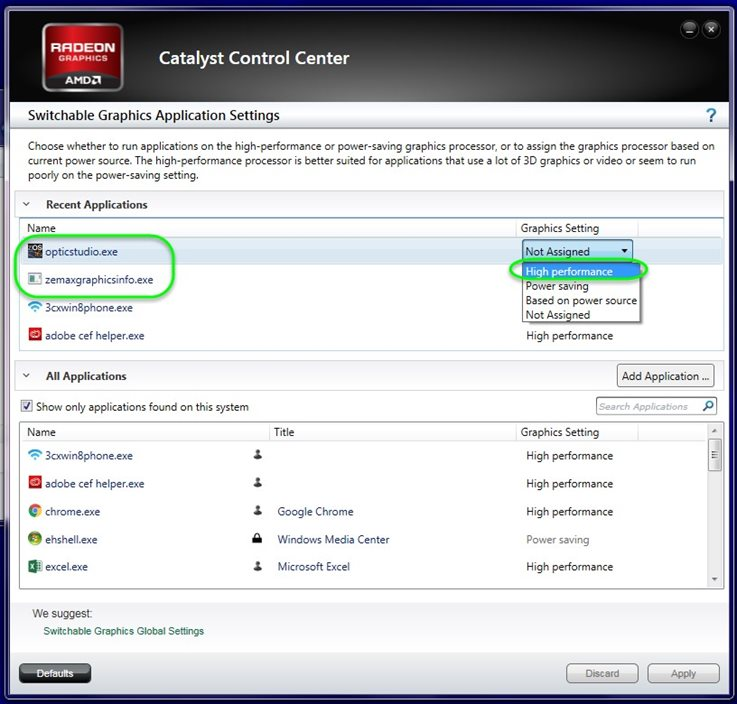Close the Catalyst Control Center window

(x=711, y=30)
